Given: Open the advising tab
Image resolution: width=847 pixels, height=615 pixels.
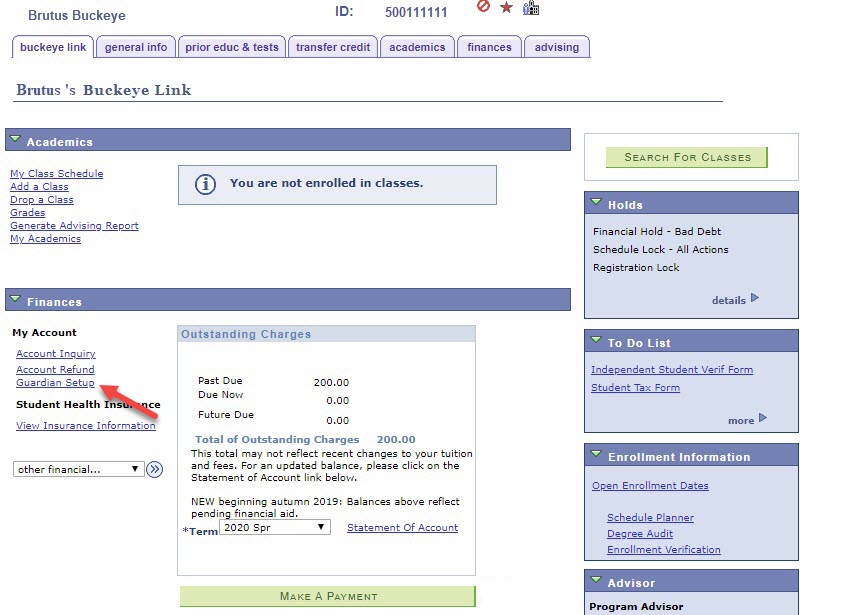Looking at the screenshot, I should pos(557,47).
